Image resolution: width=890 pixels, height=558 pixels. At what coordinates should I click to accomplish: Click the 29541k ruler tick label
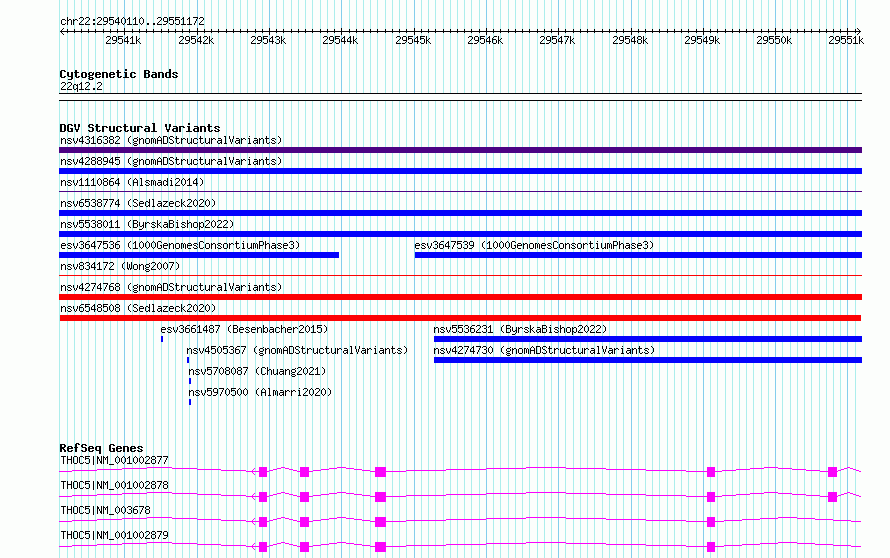pyautogui.click(x=123, y=40)
